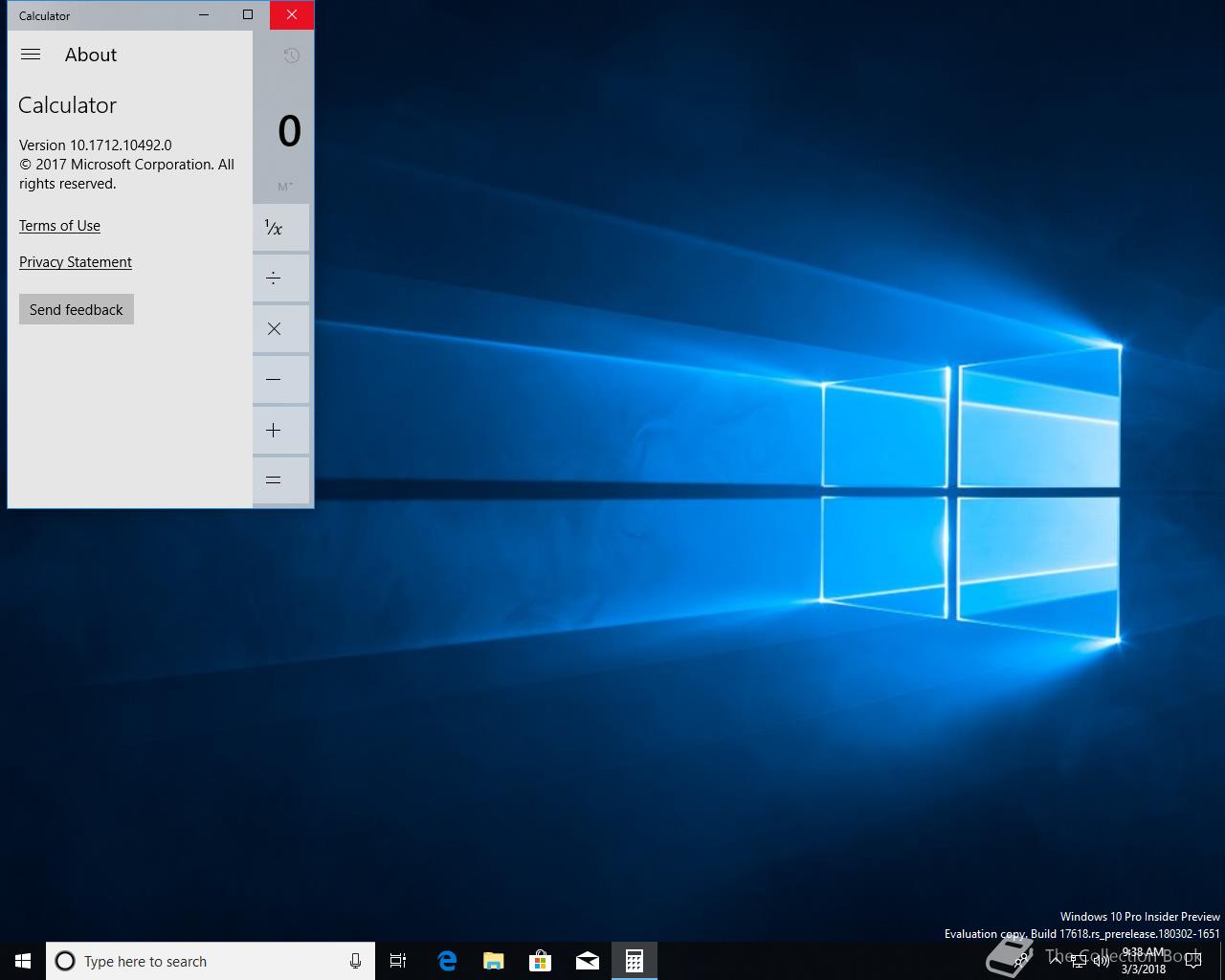The height and width of the screenshot is (980, 1225).
Task: Open the network status tray icon
Action: pyautogui.click(x=1079, y=961)
